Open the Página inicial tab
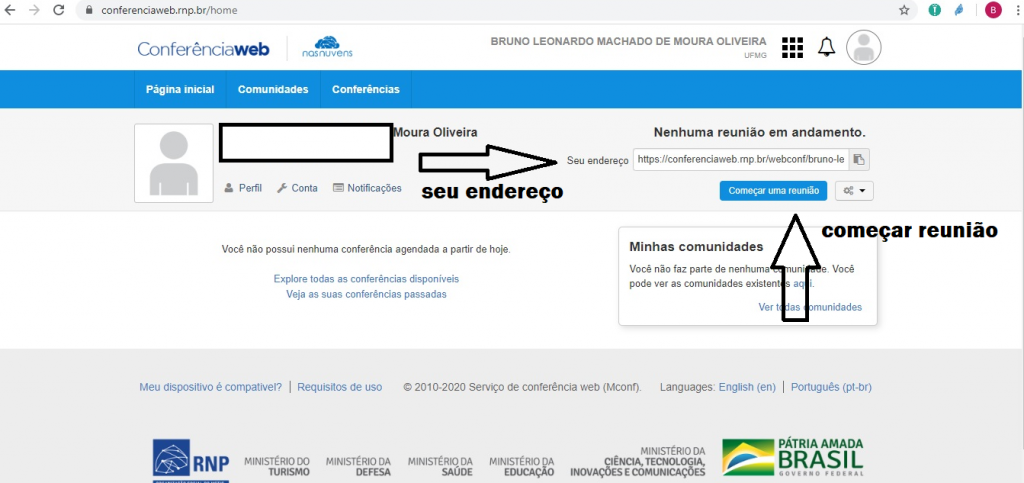The image size is (1024, 483). (180, 89)
